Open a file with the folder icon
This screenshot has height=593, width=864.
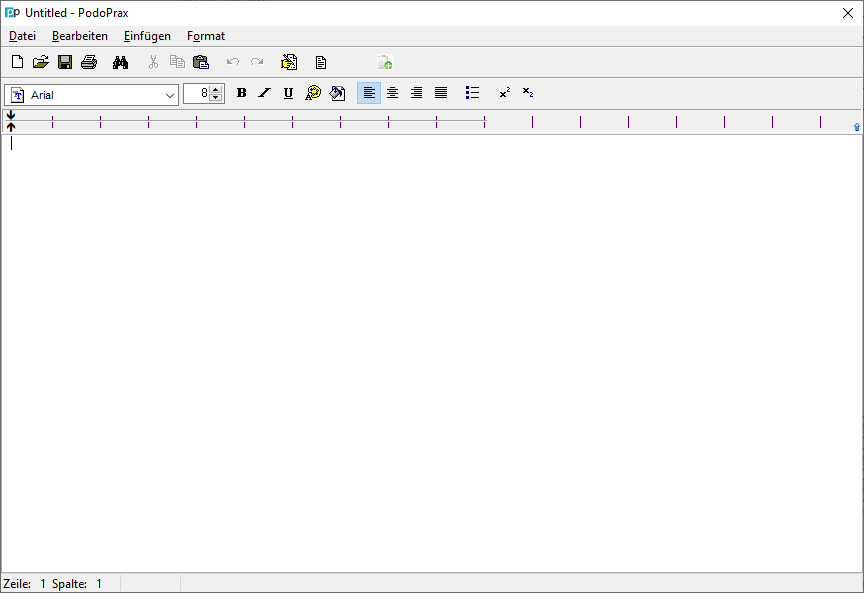[x=41, y=62]
